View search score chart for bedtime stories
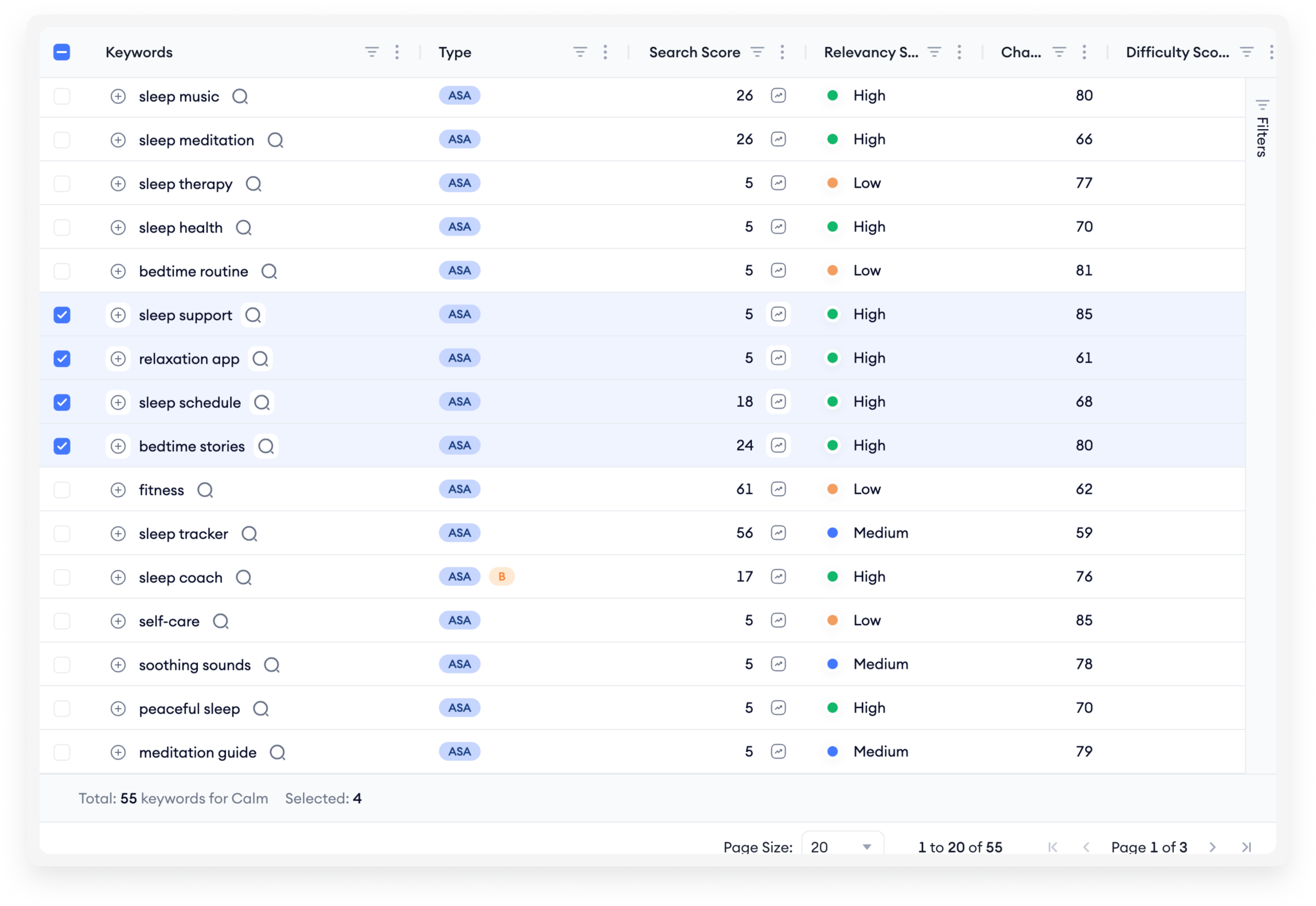Image resolution: width=1316 pixels, height=906 pixels. 778,445
